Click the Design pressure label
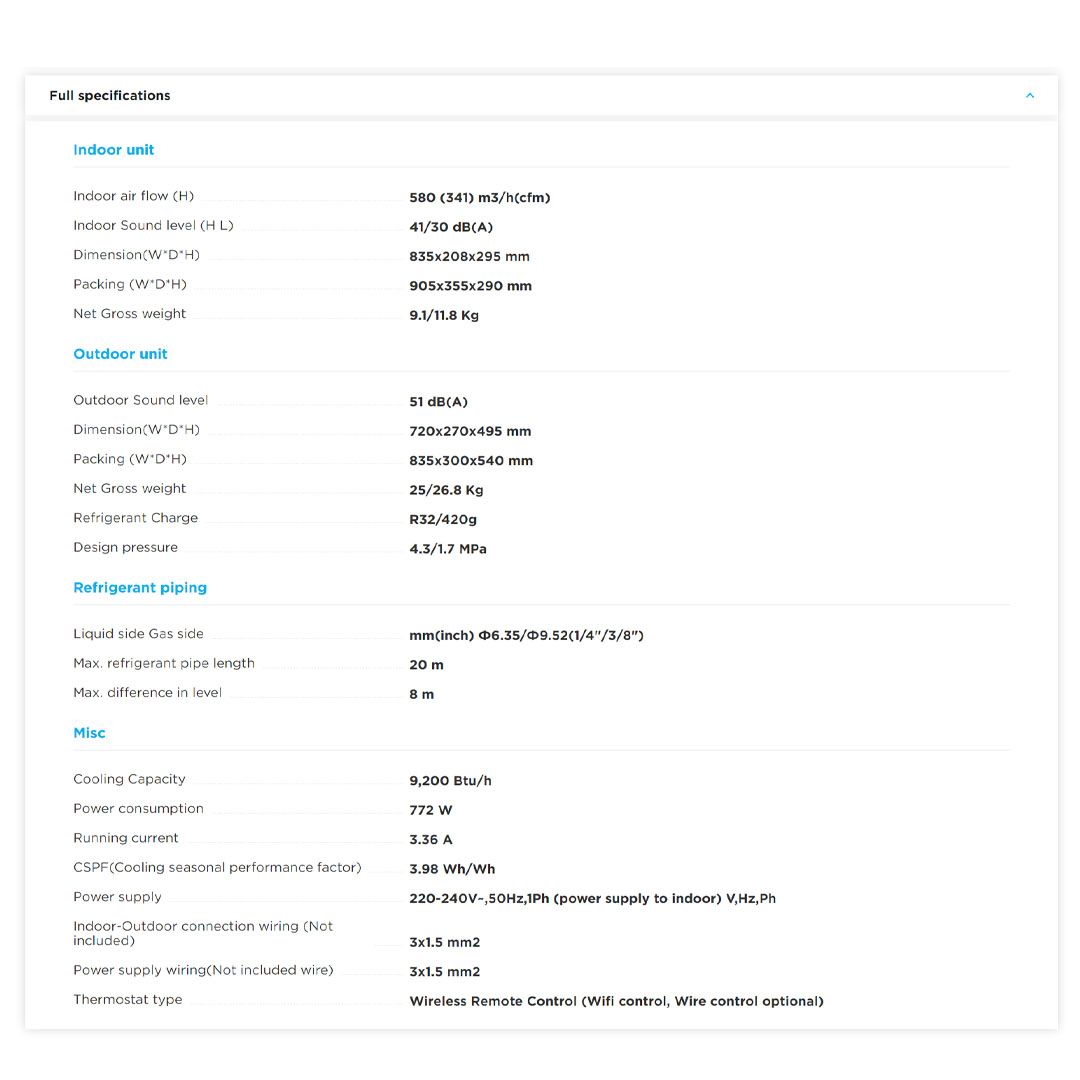Screen dimensions: 1080x1080 click(x=125, y=547)
